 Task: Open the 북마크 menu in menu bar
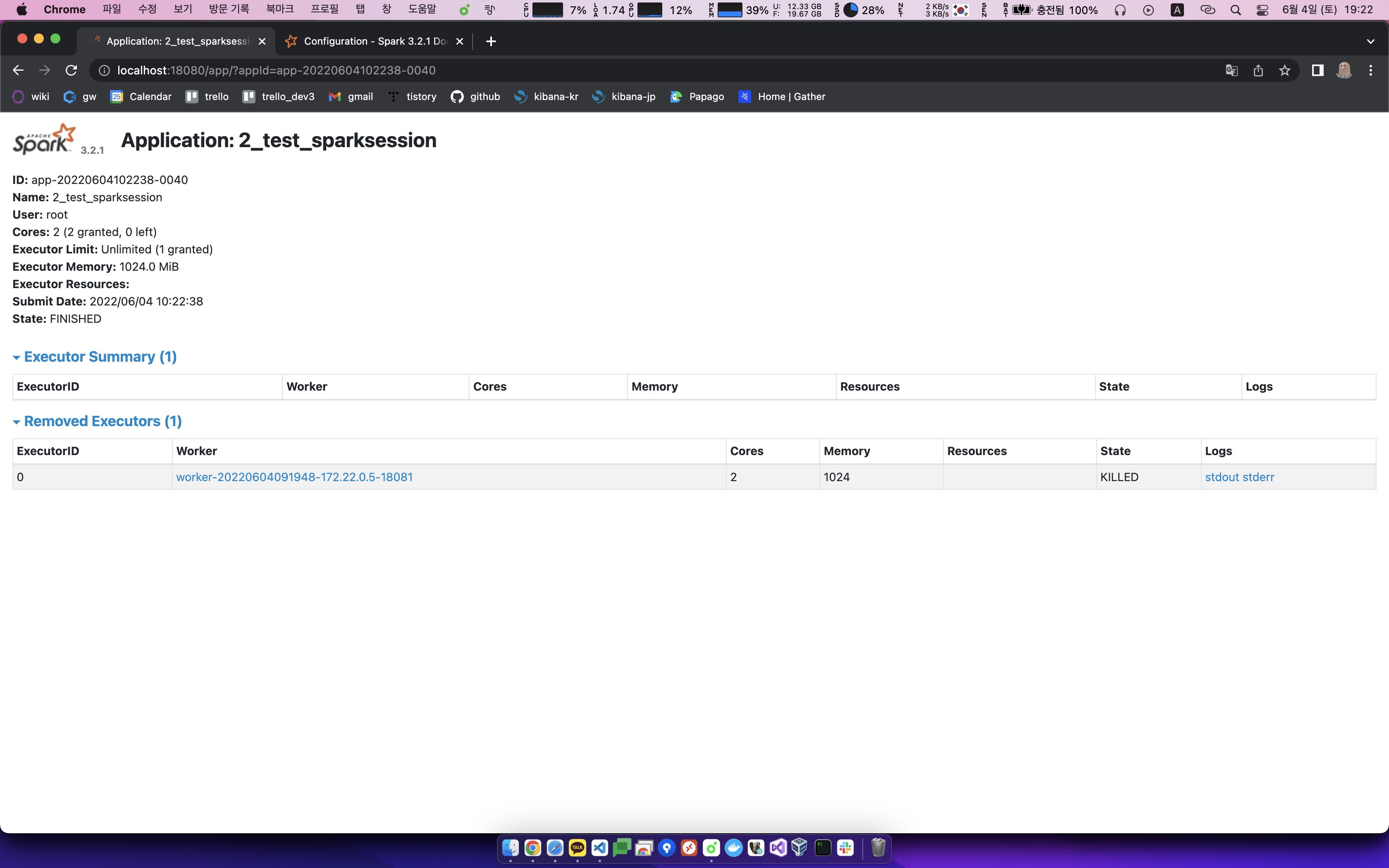[279, 10]
